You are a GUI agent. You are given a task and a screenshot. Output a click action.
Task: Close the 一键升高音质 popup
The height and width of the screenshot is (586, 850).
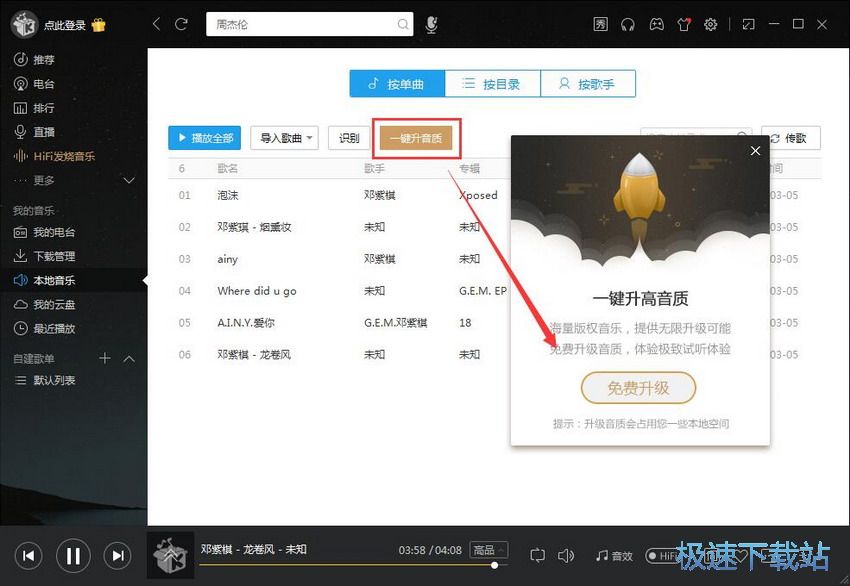(755, 151)
